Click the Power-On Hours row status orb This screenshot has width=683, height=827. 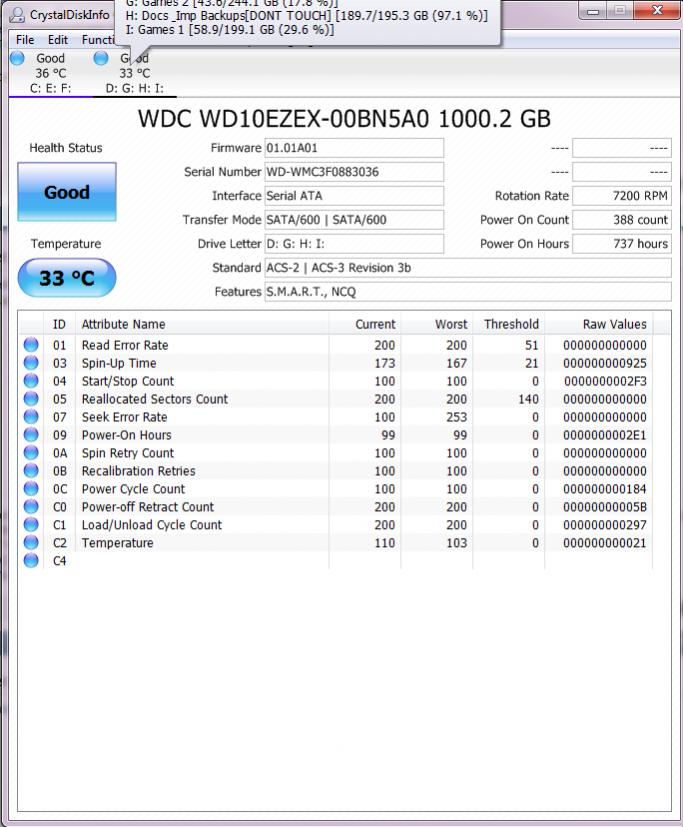(31, 435)
